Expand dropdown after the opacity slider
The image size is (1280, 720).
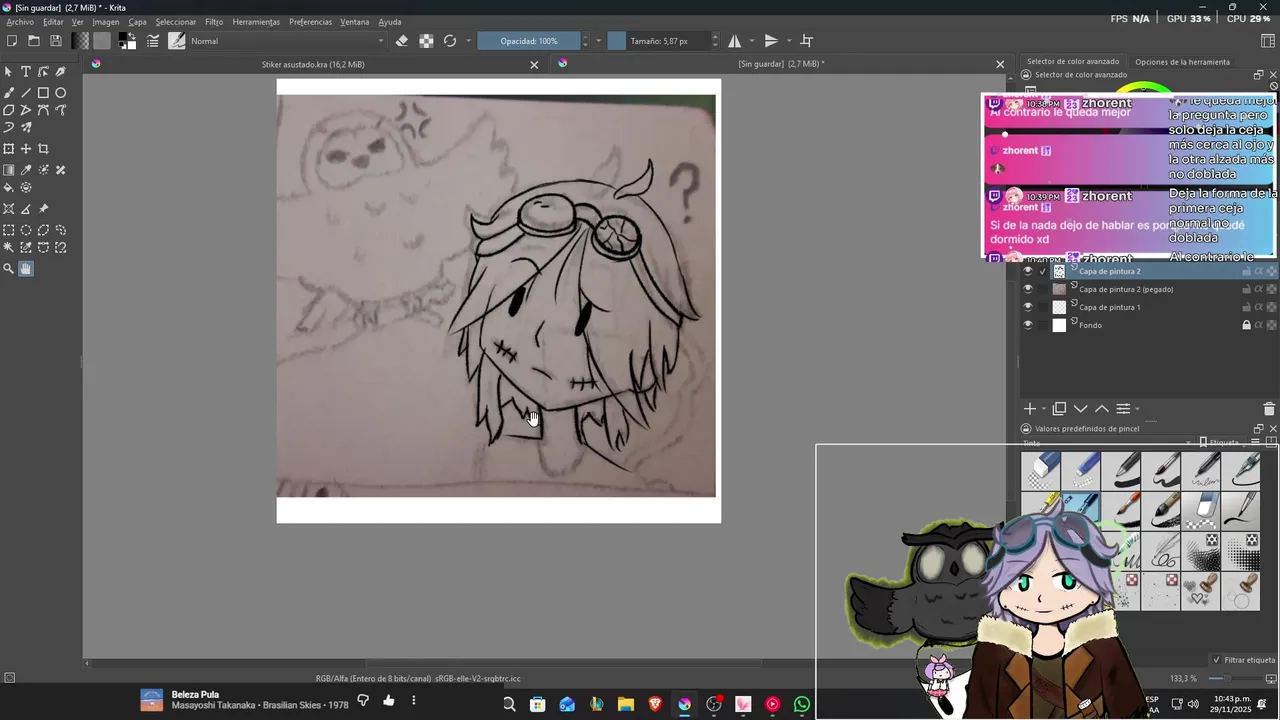point(598,41)
